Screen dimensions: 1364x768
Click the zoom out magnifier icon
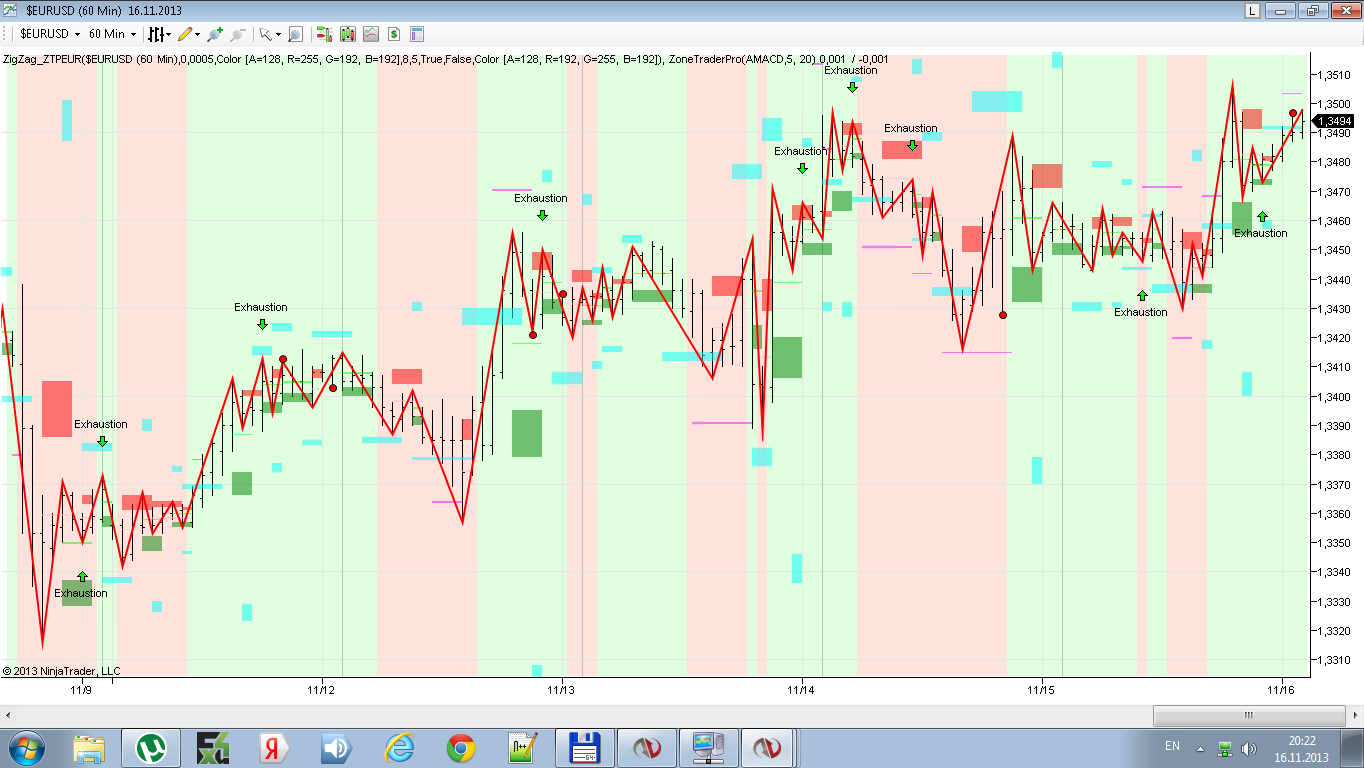(236, 34)
